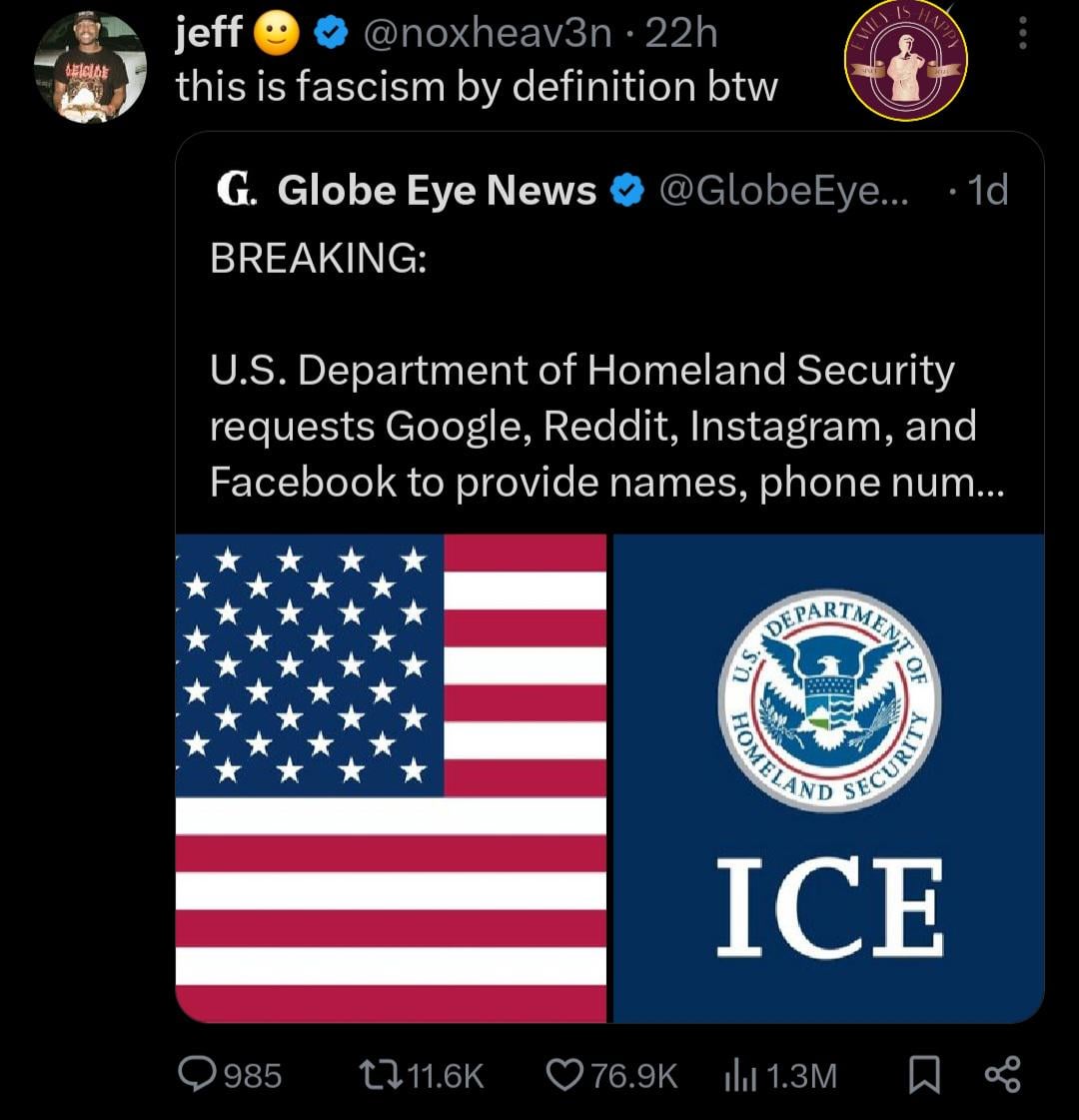Share the tweet via share icon
The height and width of the screenshot is (1120, 1079).
coord(1001,1075)
